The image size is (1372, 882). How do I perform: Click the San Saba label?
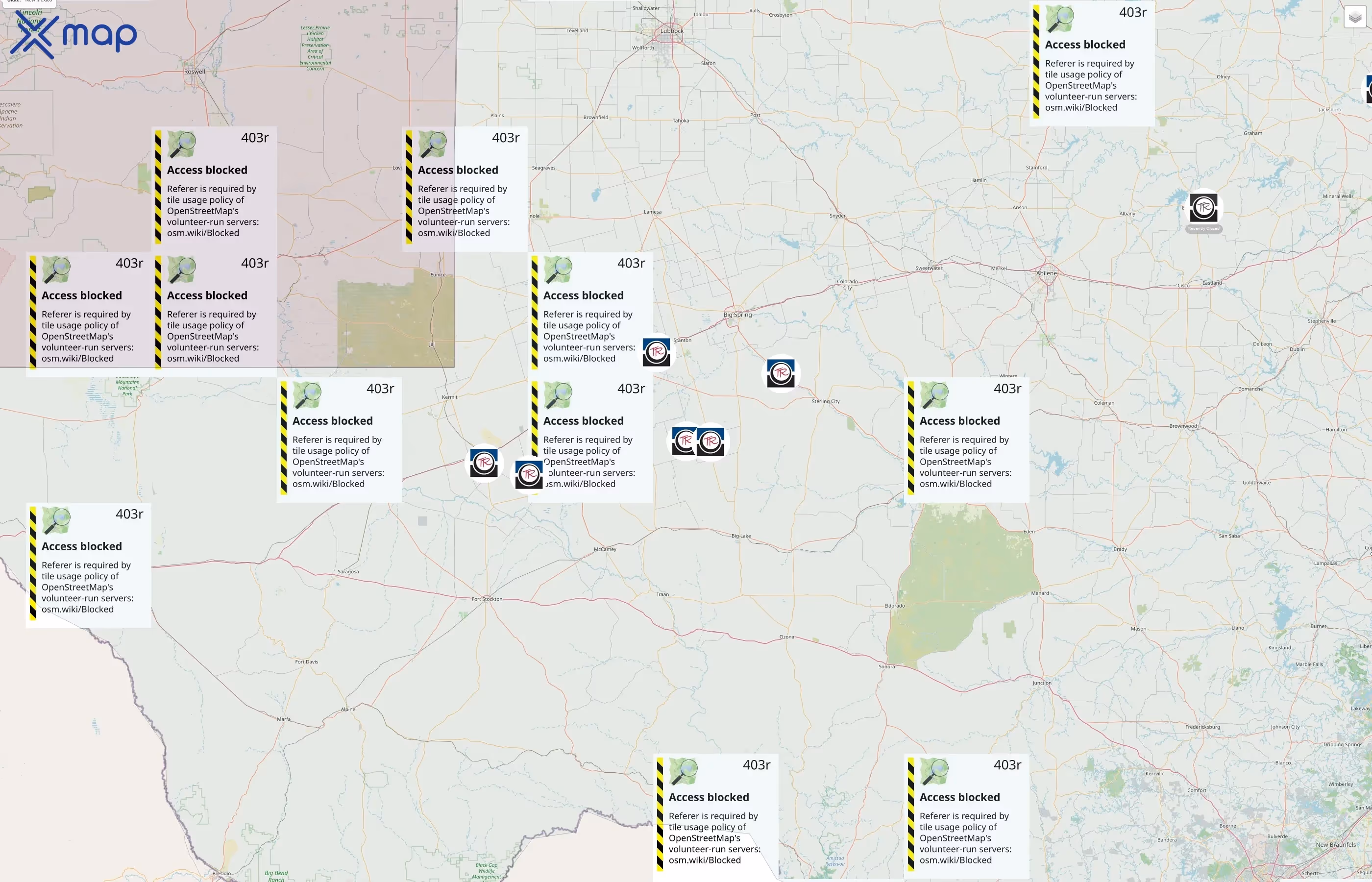coord(1229,536)
